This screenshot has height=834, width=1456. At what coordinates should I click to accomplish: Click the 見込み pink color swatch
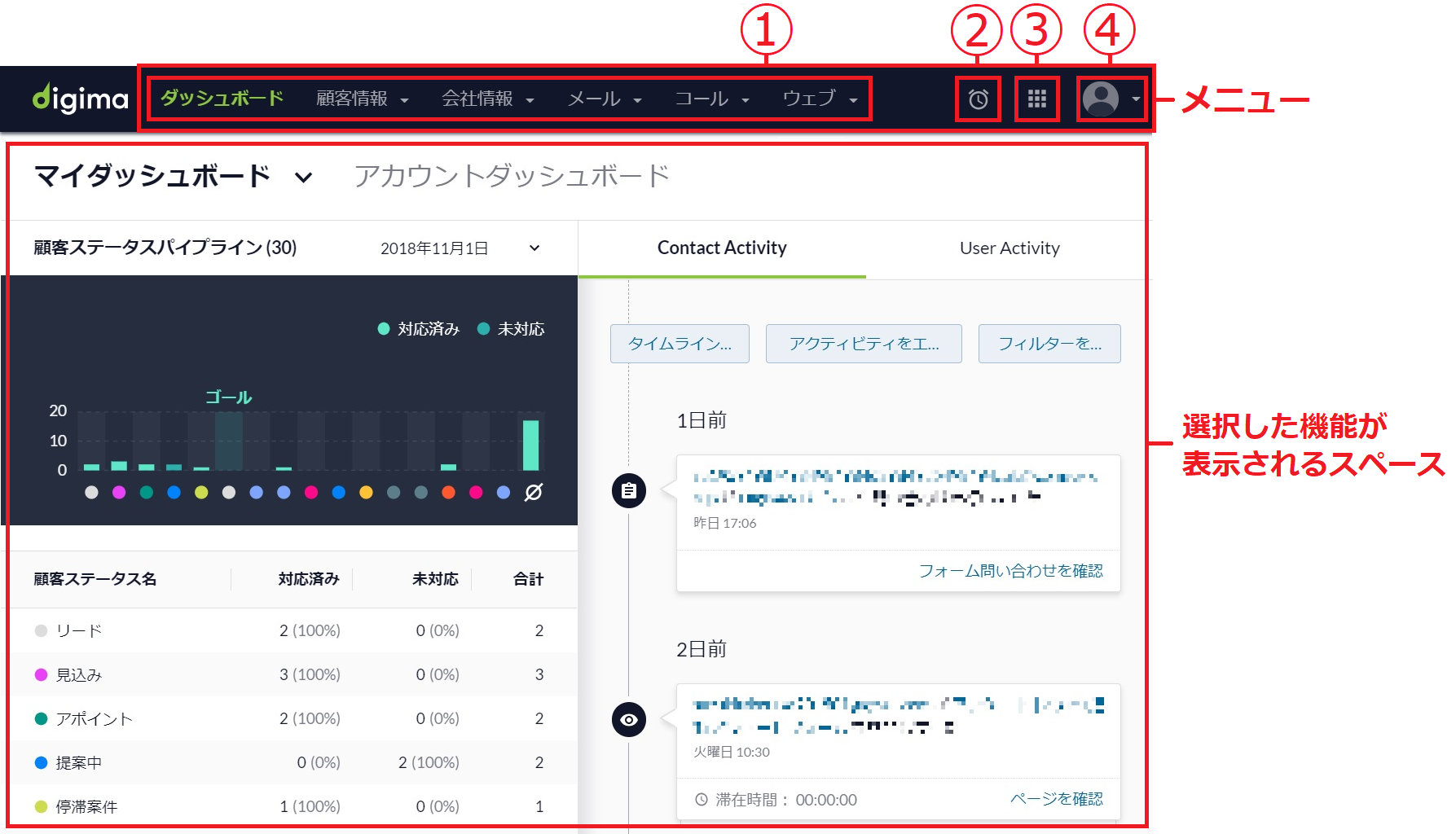(40, 674)
